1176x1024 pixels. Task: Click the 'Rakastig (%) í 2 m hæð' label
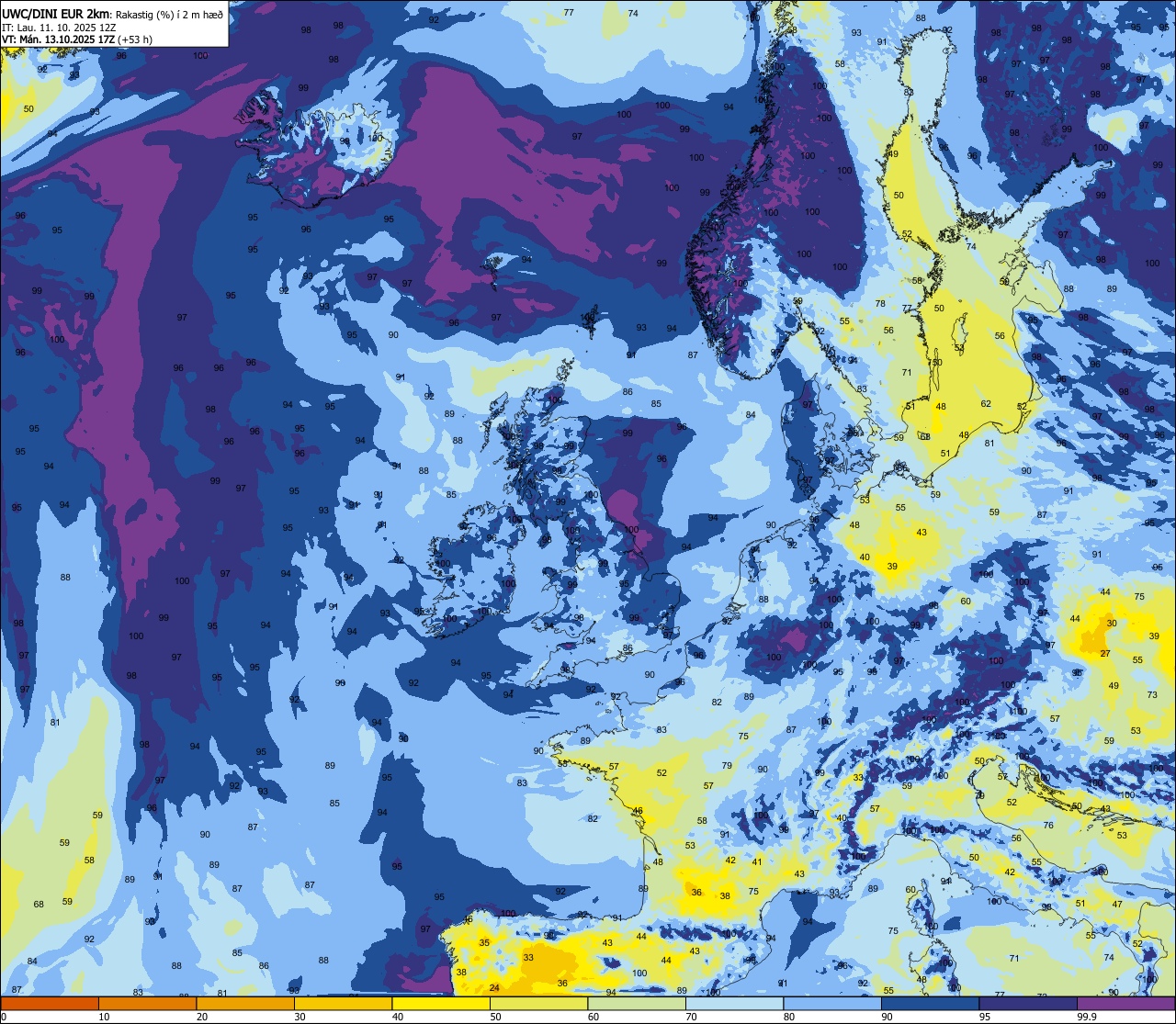[x=168, y=14]
